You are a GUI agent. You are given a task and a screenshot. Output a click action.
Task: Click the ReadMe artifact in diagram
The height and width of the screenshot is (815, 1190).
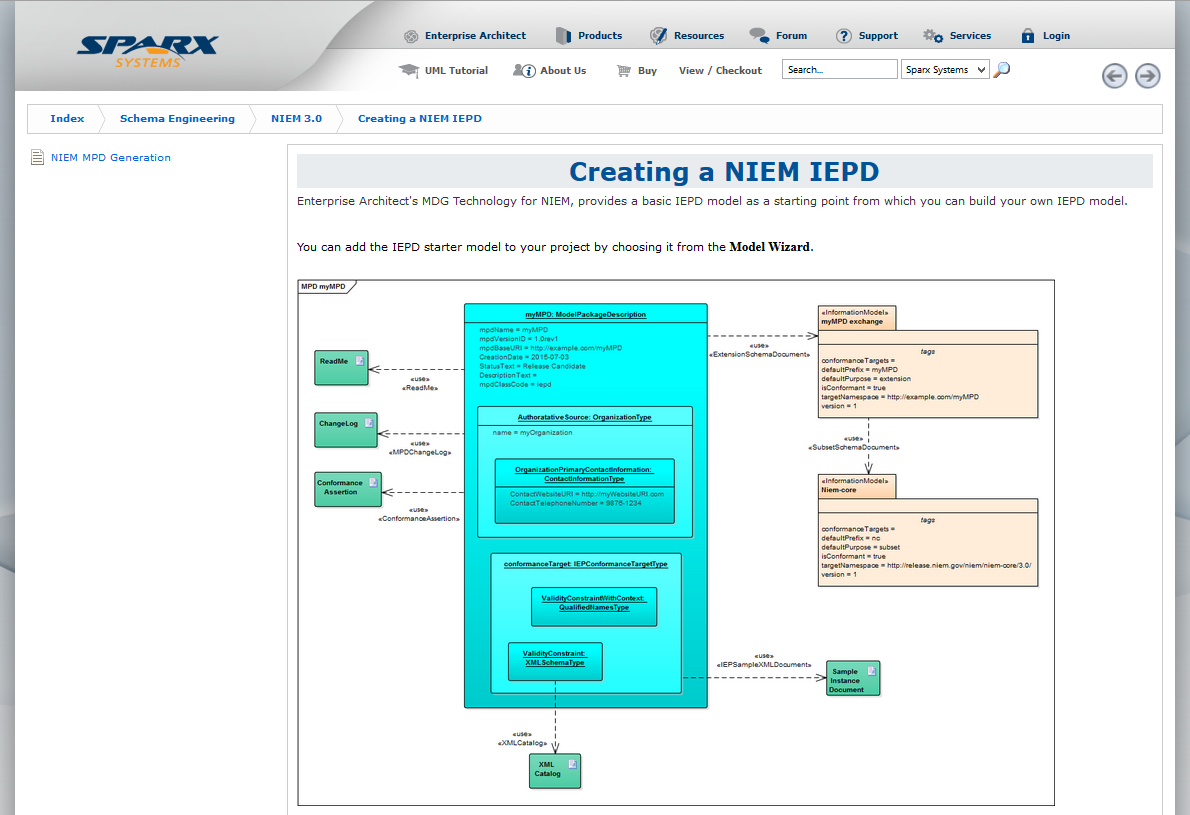(342, 368)
